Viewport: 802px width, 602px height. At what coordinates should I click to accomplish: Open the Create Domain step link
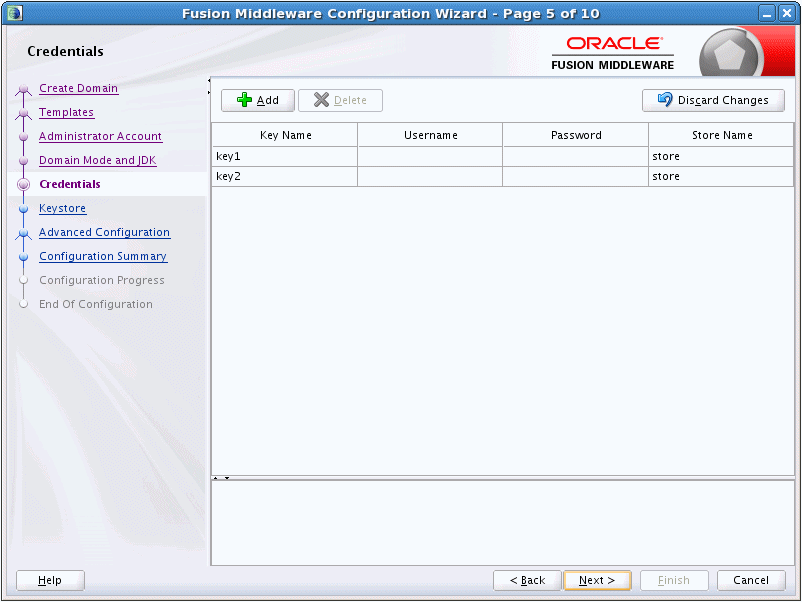click(x=79, y=88)
